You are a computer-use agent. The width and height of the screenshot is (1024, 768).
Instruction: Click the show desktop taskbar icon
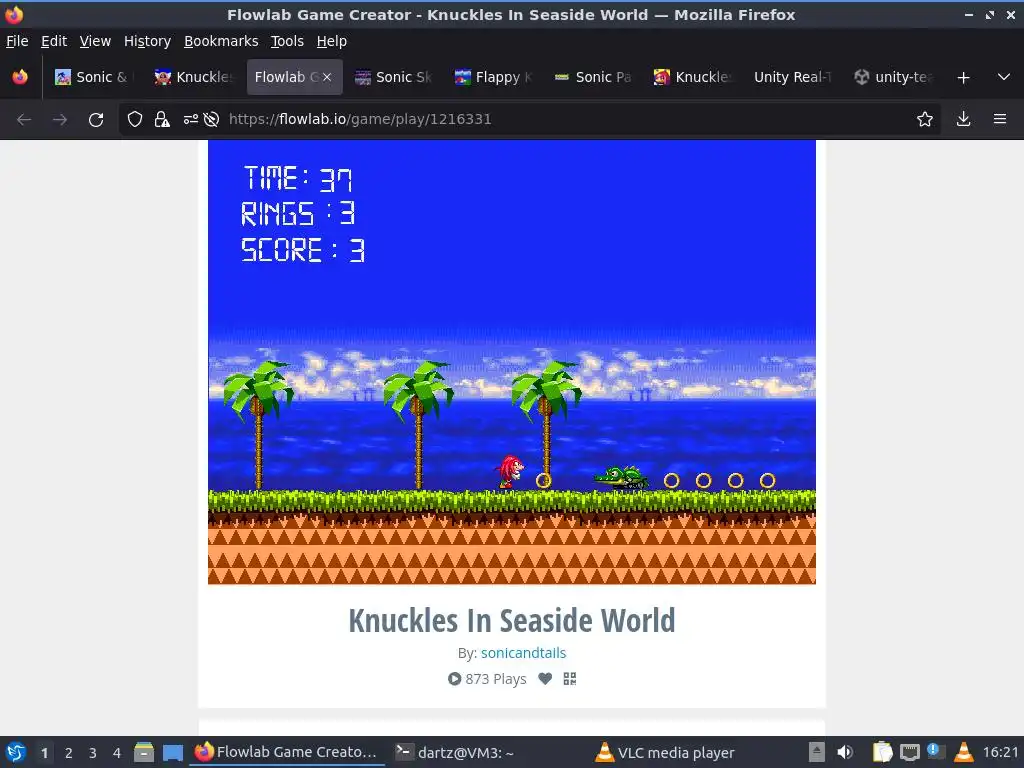173,752
